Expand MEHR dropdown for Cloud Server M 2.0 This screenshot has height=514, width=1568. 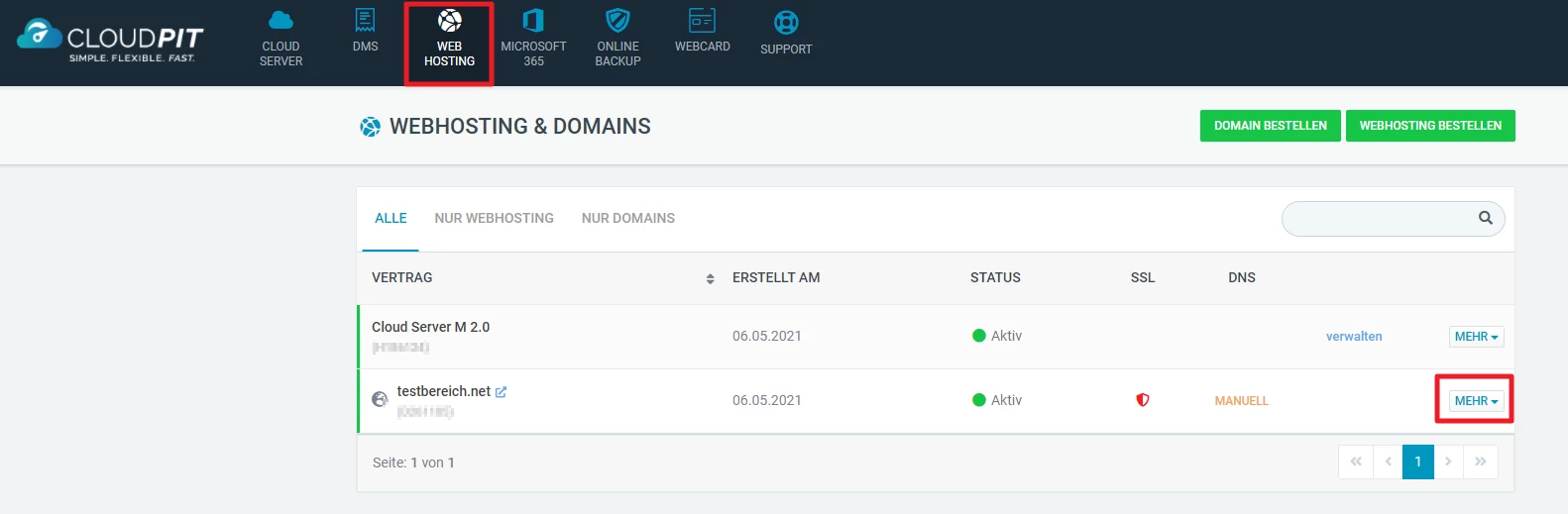[1476, 337]
